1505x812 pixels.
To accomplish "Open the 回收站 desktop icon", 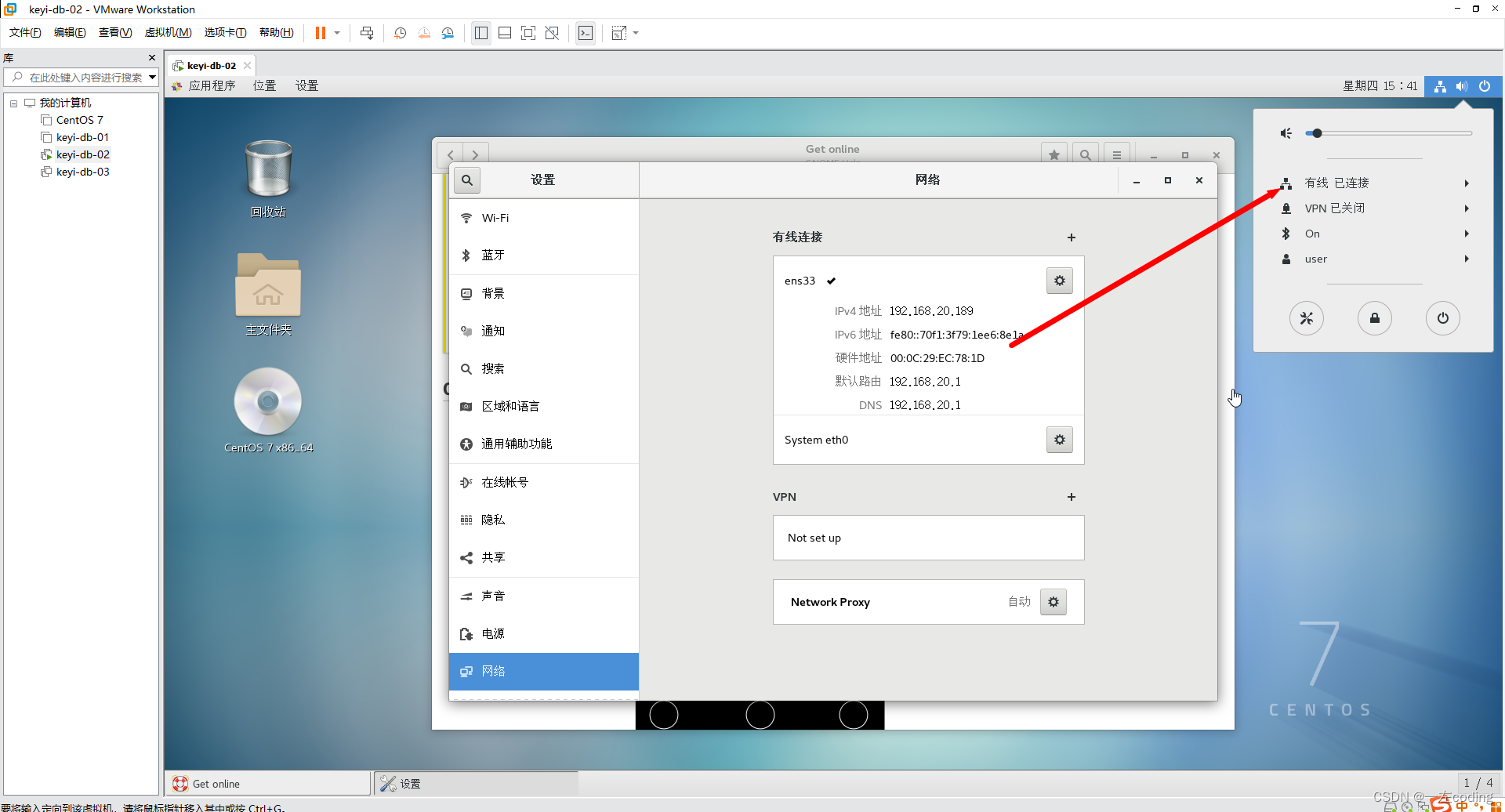I will (268, 179).
